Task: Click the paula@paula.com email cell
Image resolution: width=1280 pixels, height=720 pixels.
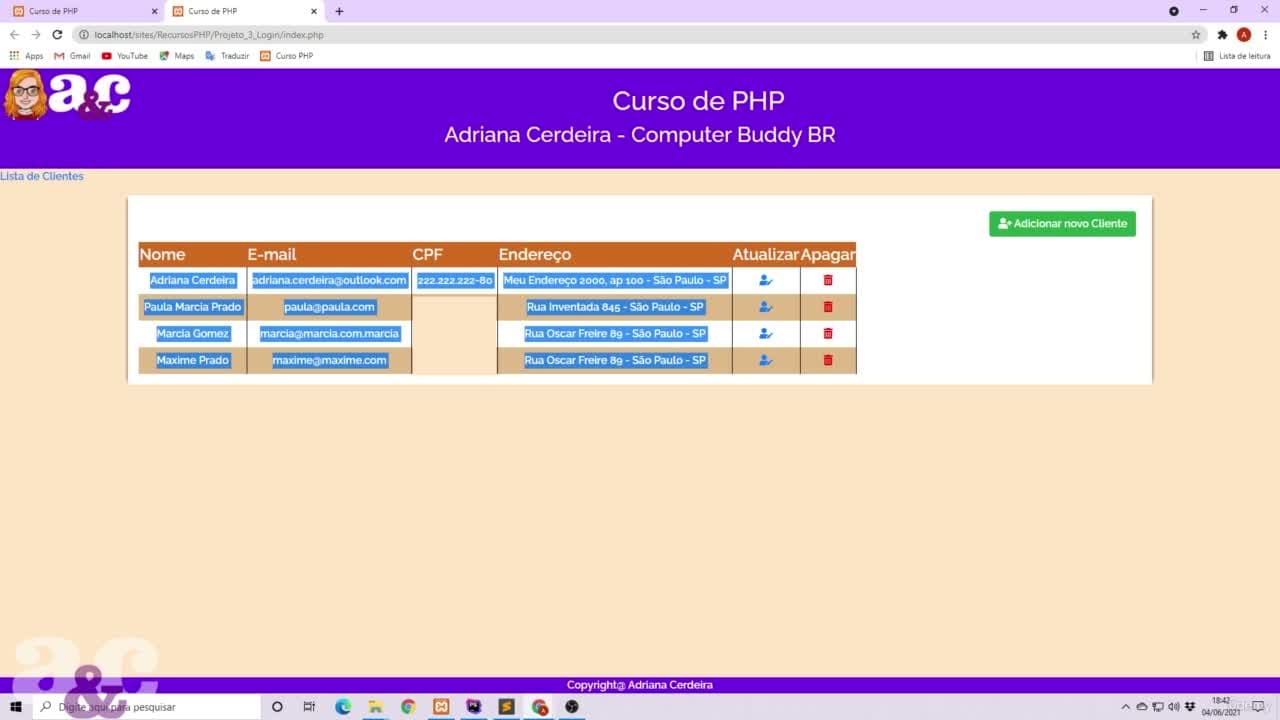Action: (329, 307)
